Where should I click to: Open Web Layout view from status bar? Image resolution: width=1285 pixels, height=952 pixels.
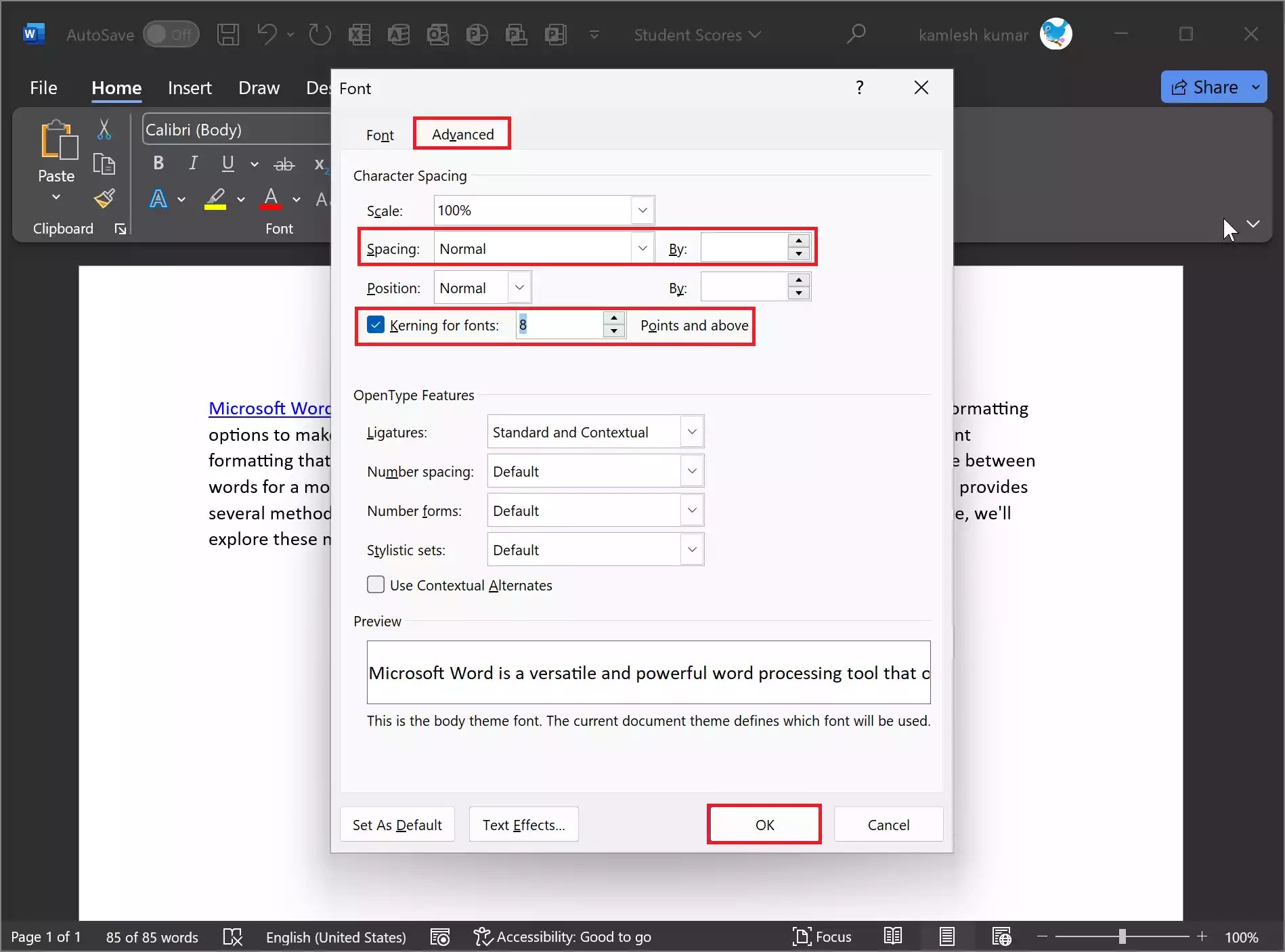pyautogui.click(x=1001, y=936)
